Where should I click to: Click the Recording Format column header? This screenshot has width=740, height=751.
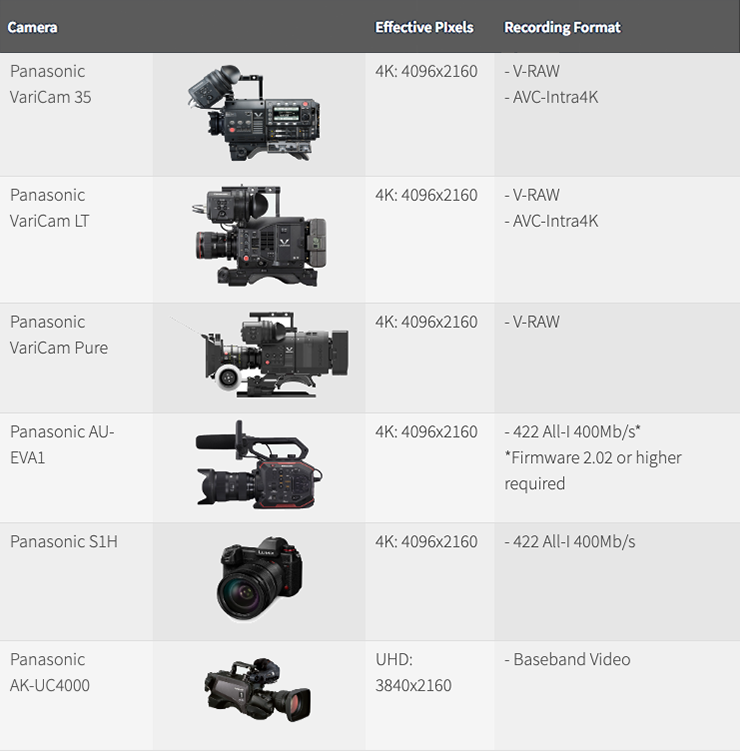[x=562, y=27]
